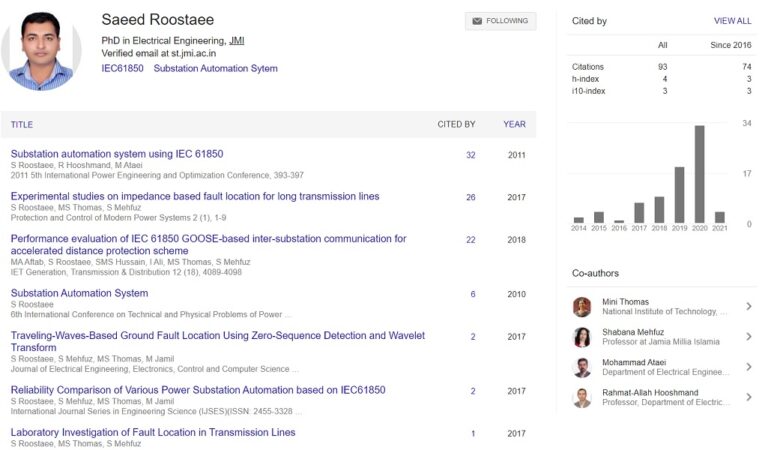This screenshot has width=768, height=450.
Task: Sort publications by the Title column header
Action: click(22, 125)
